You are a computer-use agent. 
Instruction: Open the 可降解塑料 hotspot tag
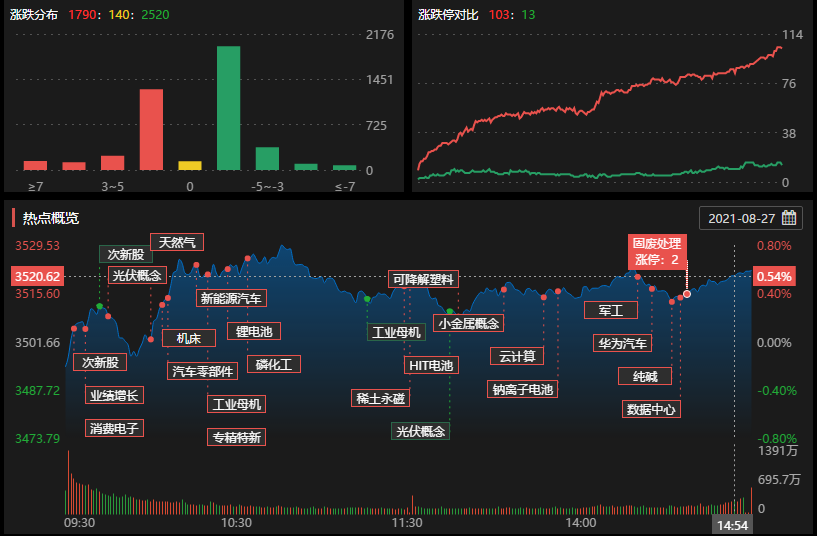[x=424, y=280]
